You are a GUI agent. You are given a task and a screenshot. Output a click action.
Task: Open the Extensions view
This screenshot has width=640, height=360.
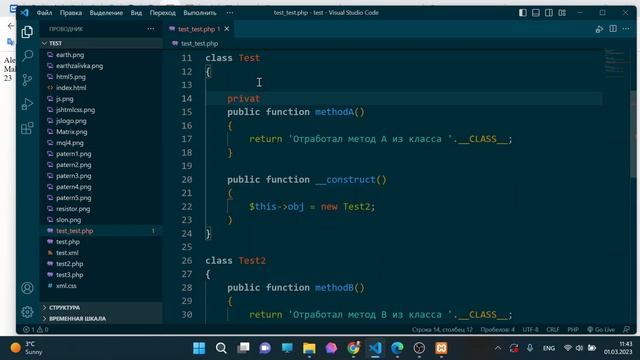[x=27, y=128]
